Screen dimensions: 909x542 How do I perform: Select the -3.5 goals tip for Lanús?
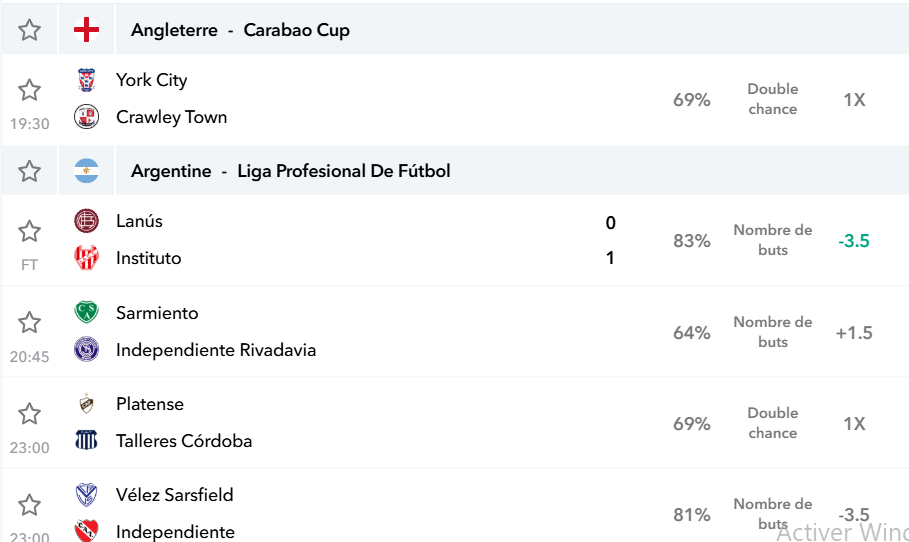[854, 241]
